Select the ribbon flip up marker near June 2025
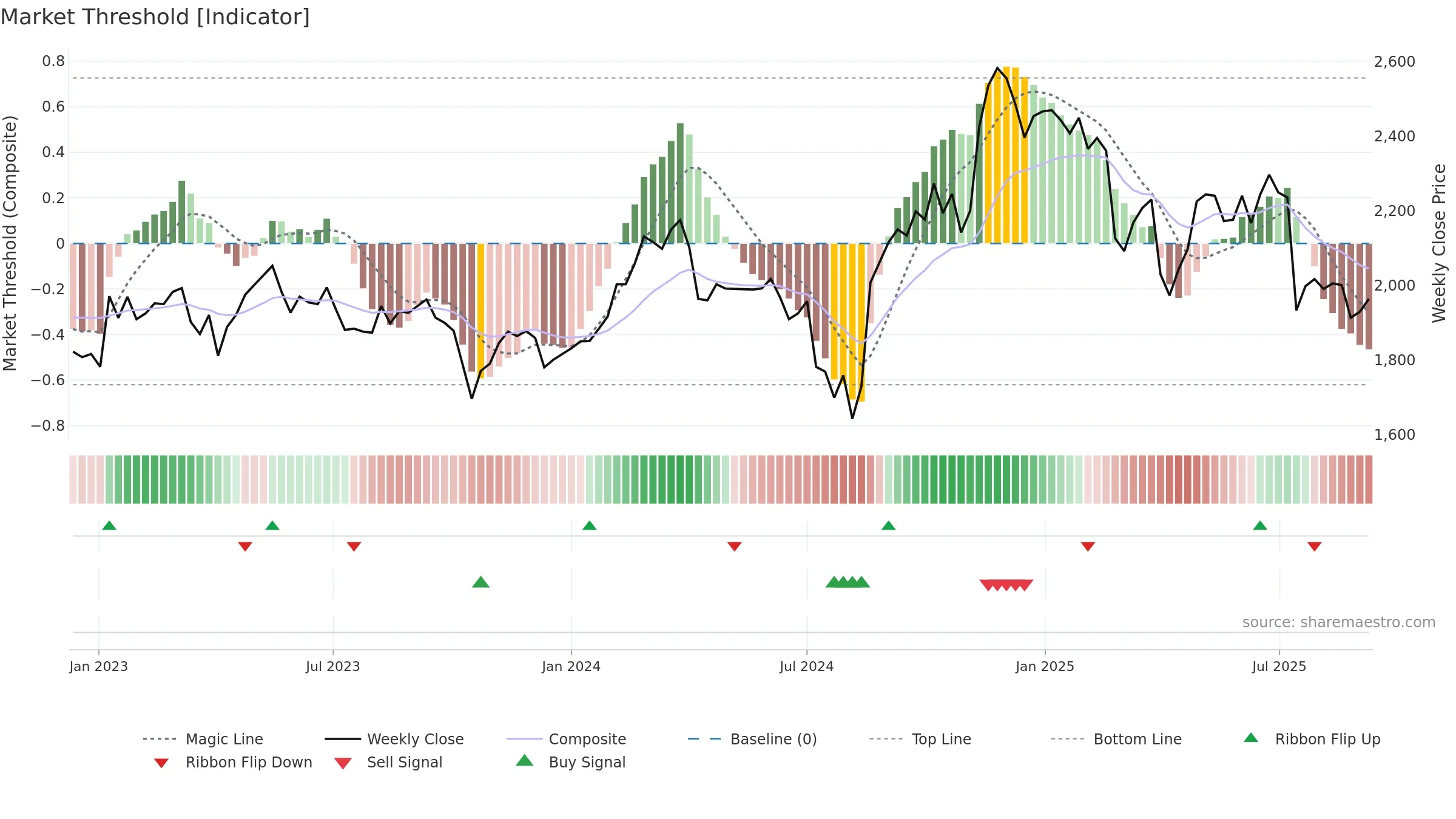 click(1260, 525)
